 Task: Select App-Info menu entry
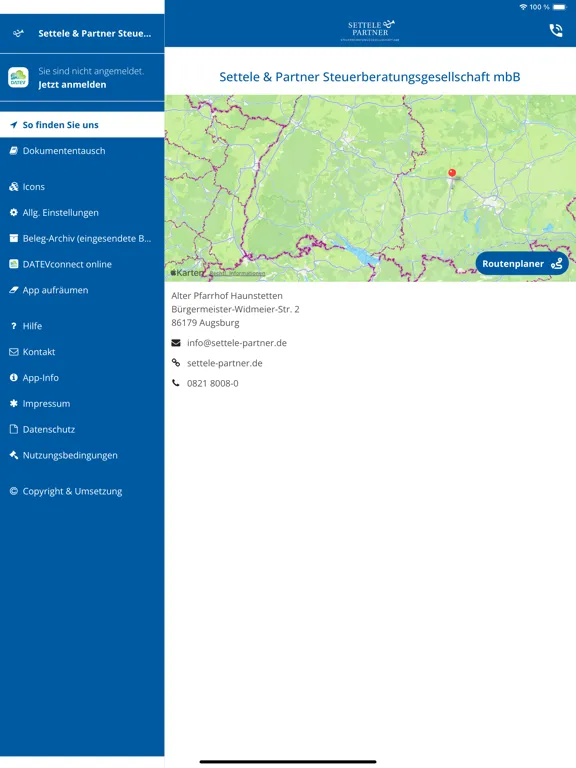click(x=82, y=378)
